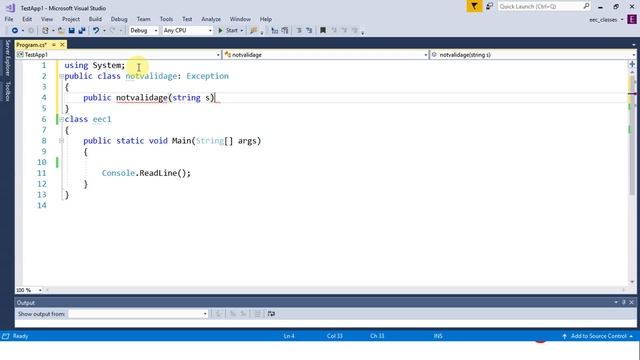The image size is (640, 360).
Task: Click the Decrease Indent toolbar icon
Action: [x=299, y=31]
